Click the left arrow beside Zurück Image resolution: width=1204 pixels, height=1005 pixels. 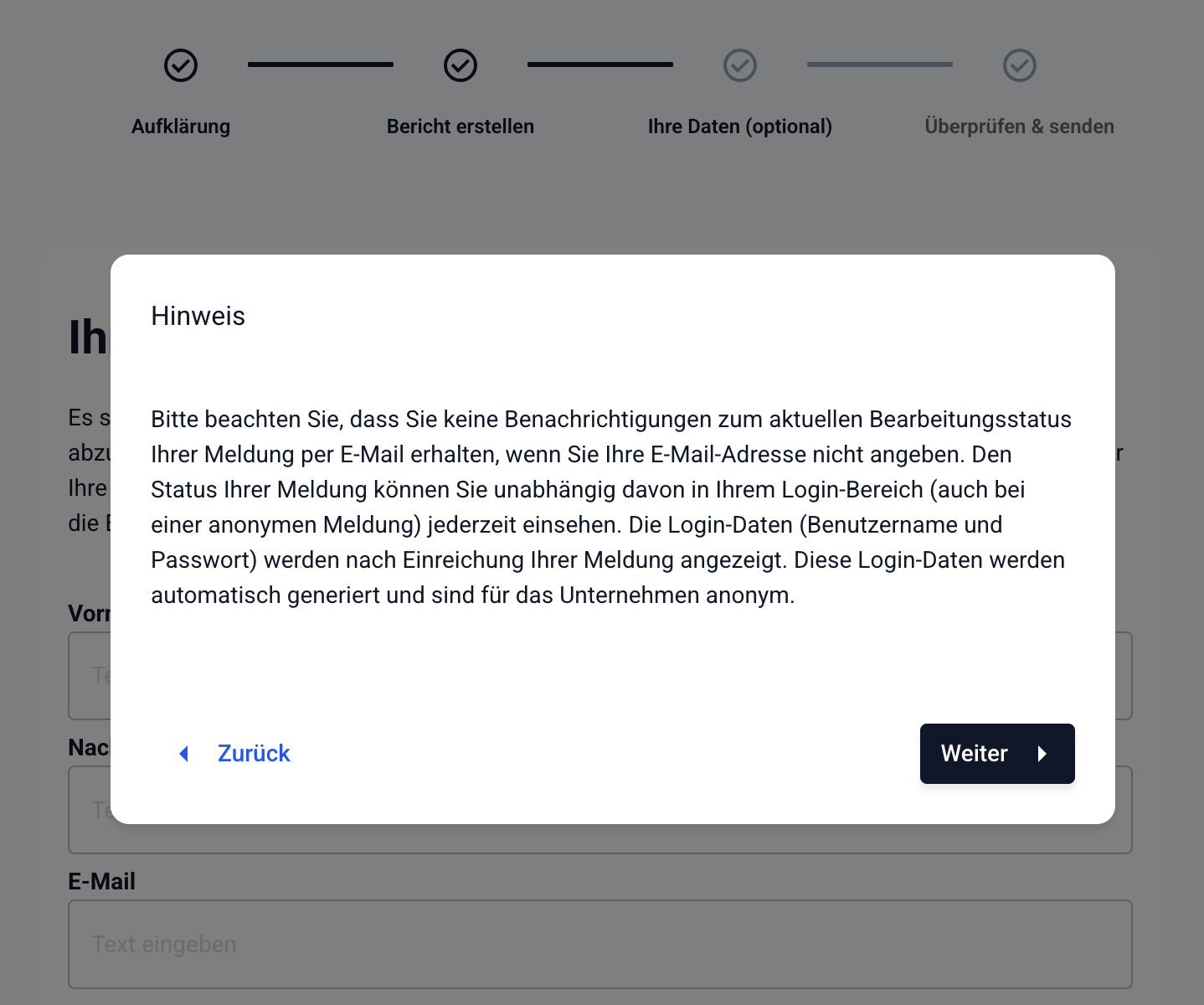point(184,754)
